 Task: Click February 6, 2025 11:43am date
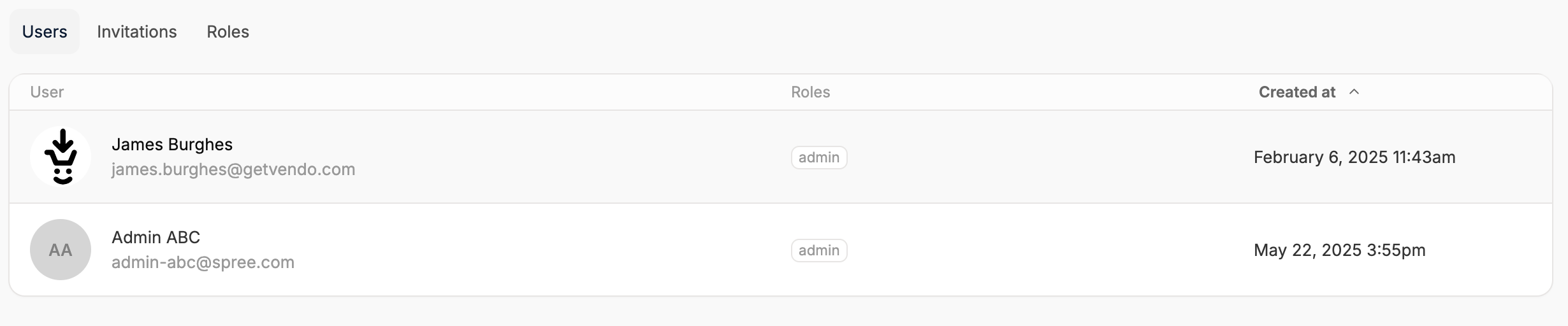click(1354, 157)
